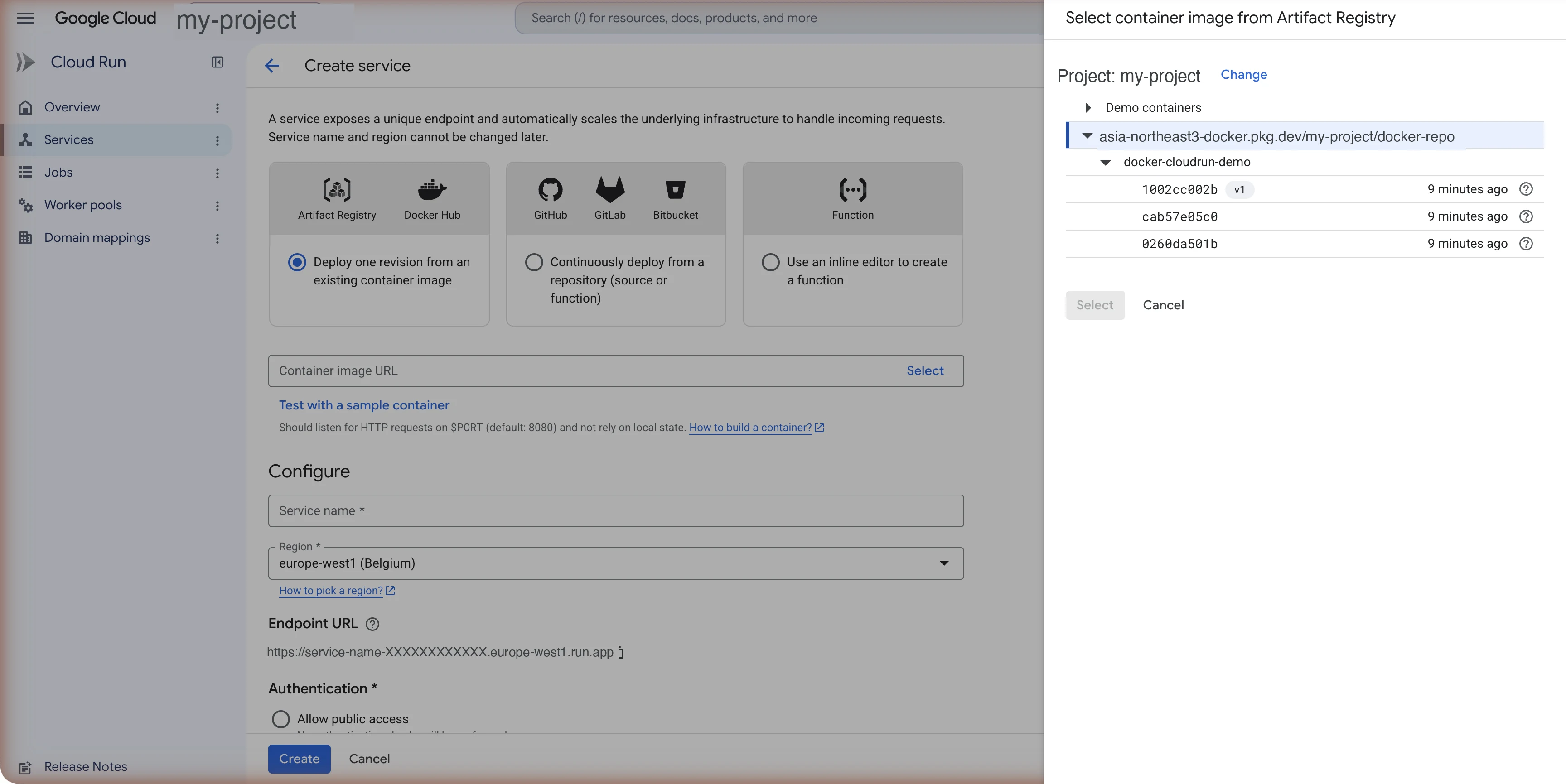Click the Artifact Registry source icon
This screenshot has width=1566, height=784.
tap(337, 190)
